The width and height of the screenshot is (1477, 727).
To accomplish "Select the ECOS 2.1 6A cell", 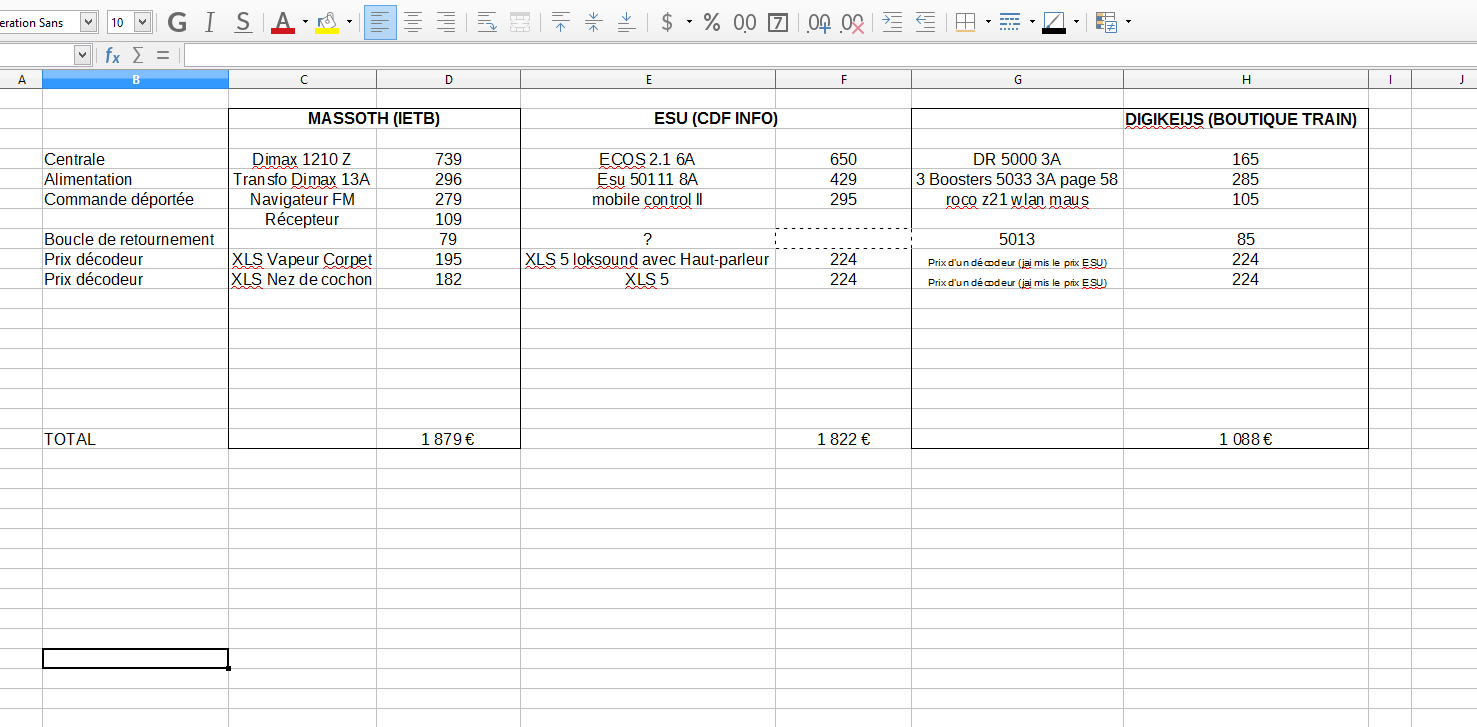I will click(648, 159).
